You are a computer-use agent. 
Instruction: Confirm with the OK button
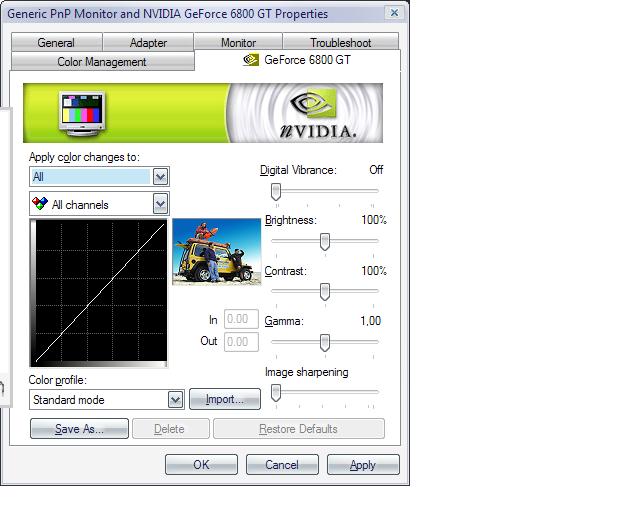click(201, 465)
